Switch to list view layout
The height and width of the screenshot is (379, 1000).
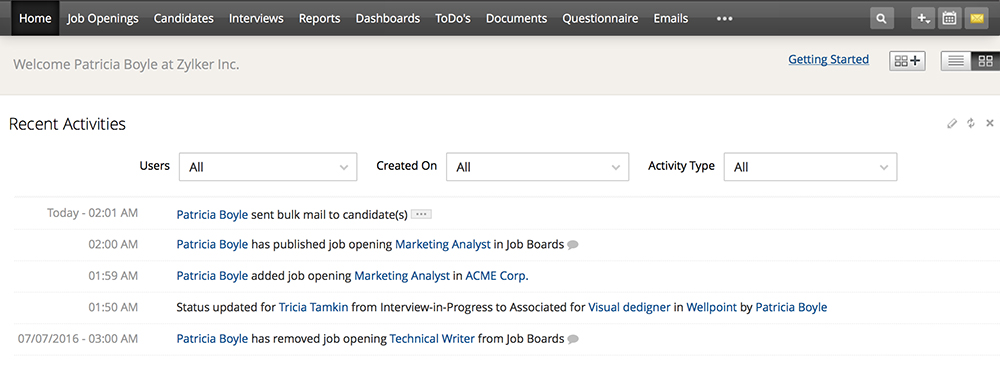[956, 61]
